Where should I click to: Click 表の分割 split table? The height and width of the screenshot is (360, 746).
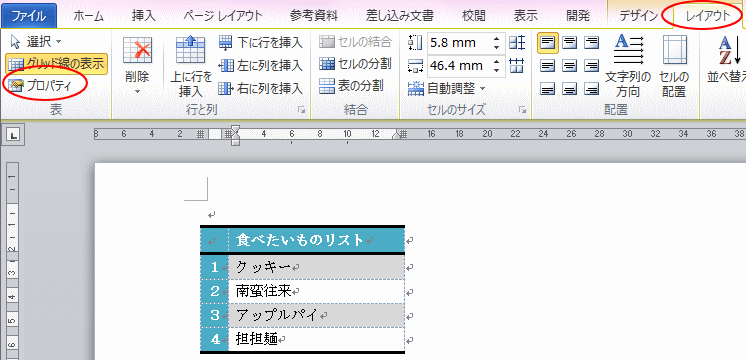(x=351, y=86)
